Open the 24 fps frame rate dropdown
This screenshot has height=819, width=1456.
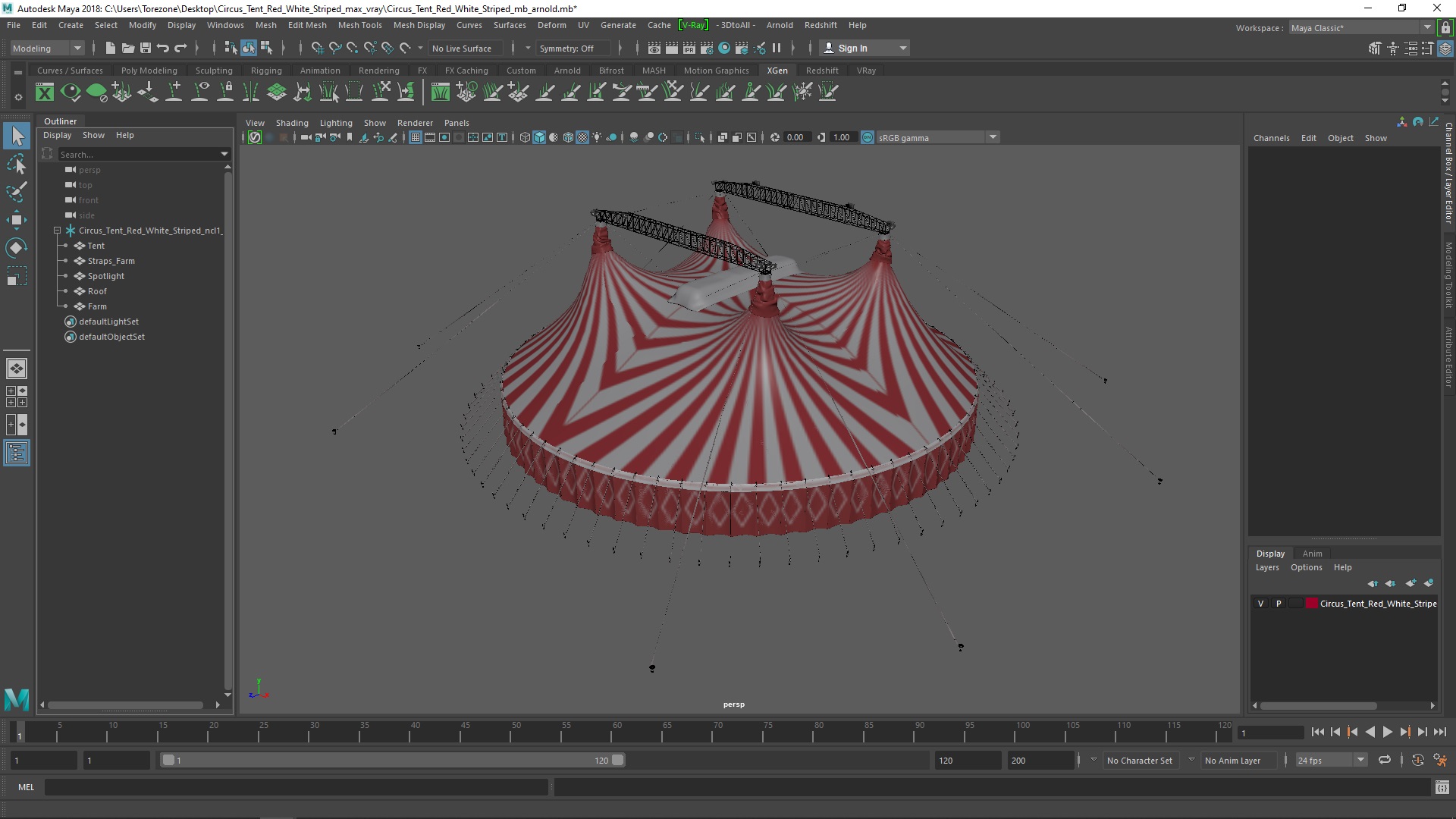click(1331, 760)
